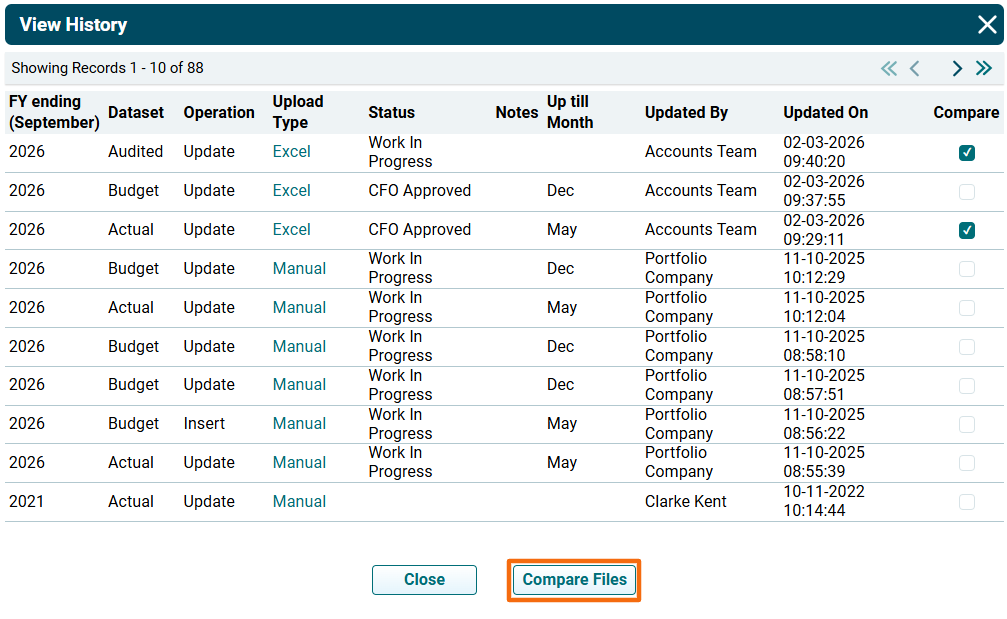Click the Updated On column header
The image size is (1007, 619).
825,113
